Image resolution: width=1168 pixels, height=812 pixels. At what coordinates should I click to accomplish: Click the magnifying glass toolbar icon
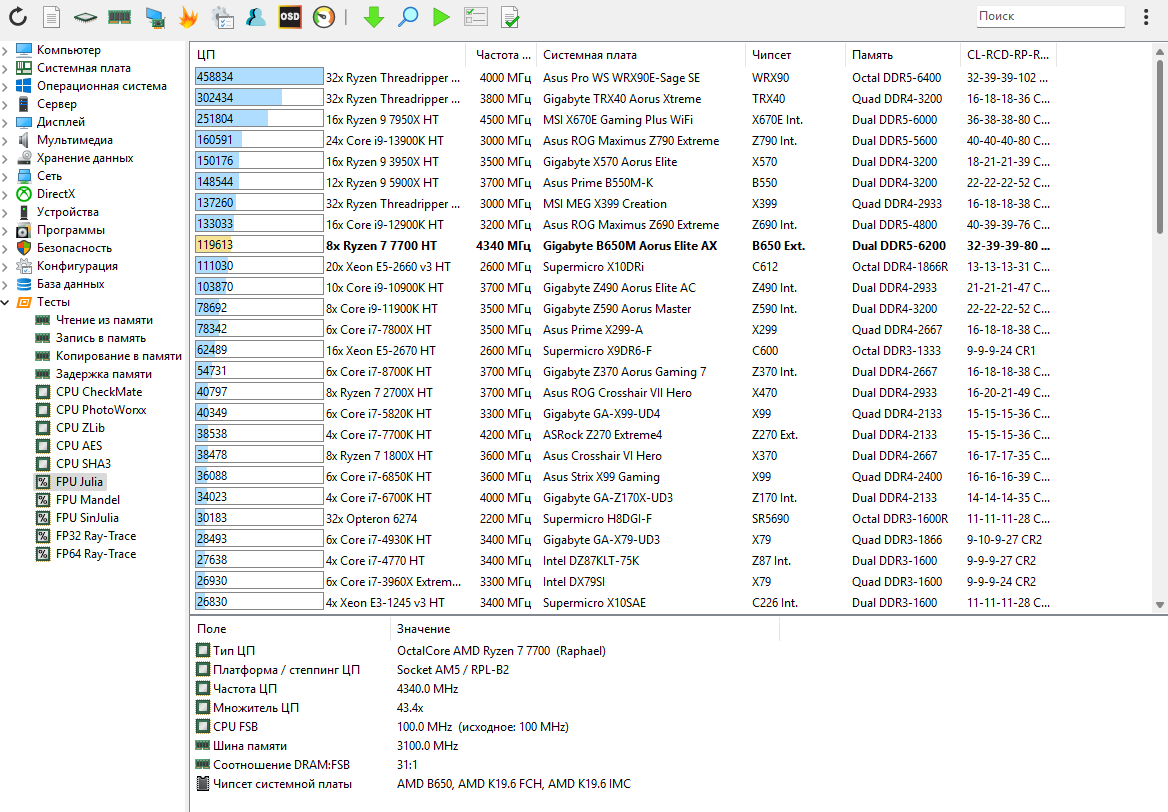(407, 16)
